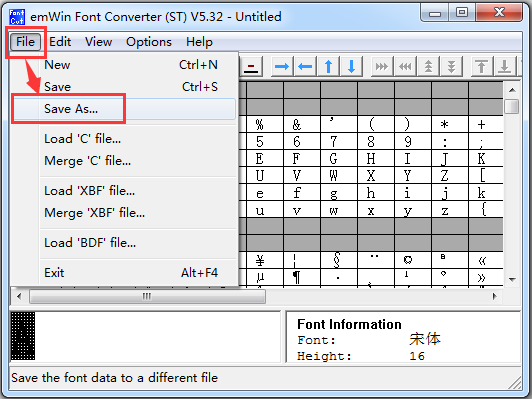532x399 pixels.
Task: Click the shift-right blue arrow icon
Action: [282, 66]
